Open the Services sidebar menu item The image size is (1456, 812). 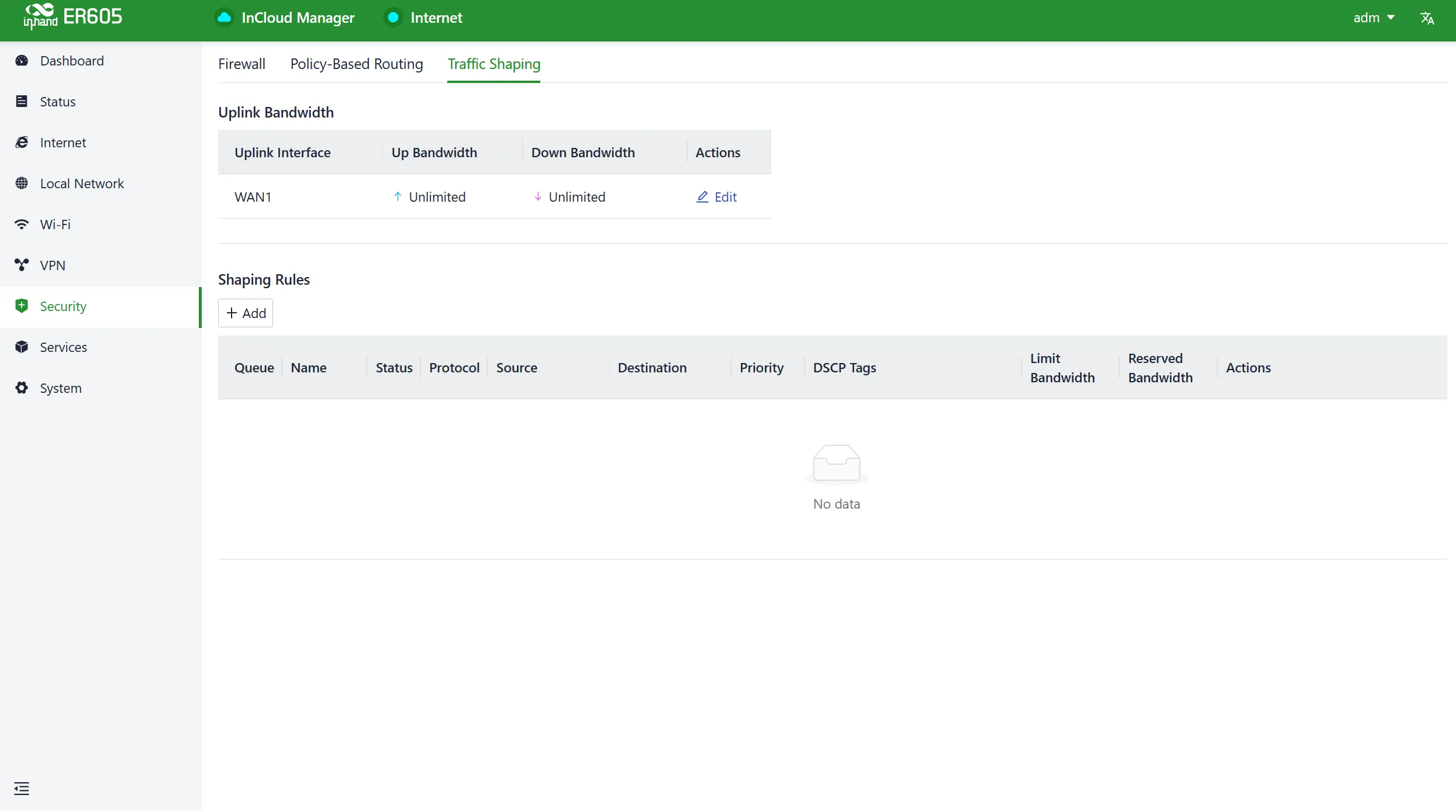(x=101, y=347)
